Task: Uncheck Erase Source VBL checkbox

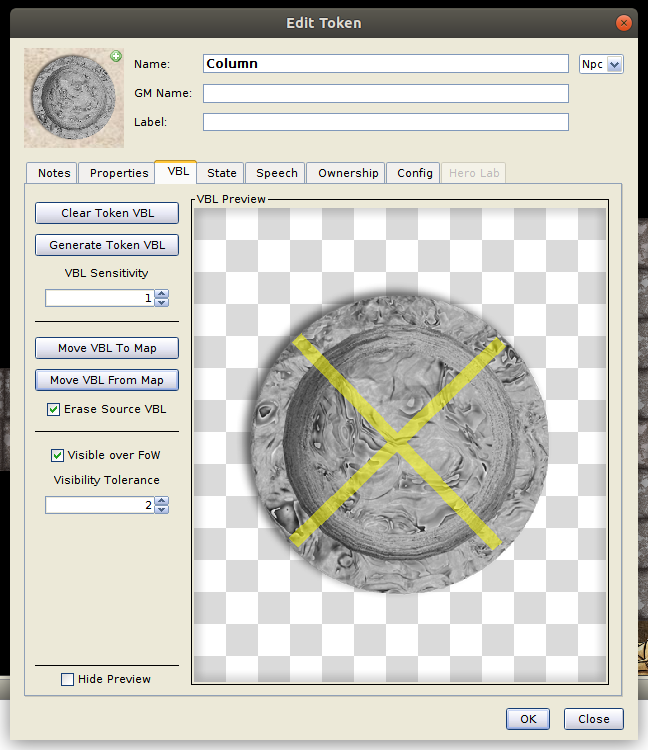Action: pyautogui.click(x=53, y=409)
